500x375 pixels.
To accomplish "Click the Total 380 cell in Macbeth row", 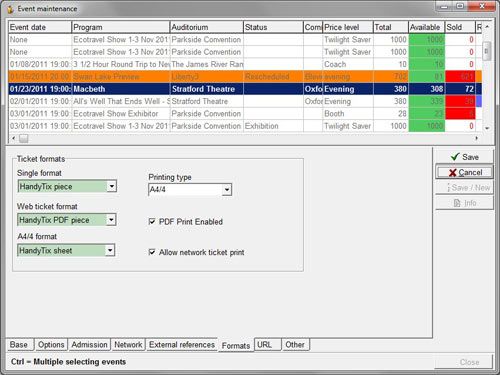I will coord(391,89).
